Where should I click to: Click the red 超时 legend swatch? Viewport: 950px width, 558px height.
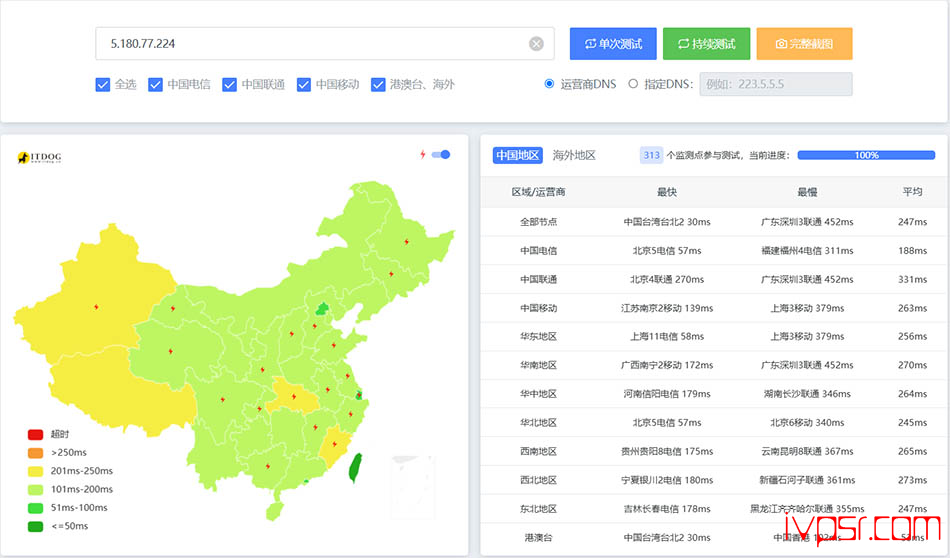pos(36,434)
